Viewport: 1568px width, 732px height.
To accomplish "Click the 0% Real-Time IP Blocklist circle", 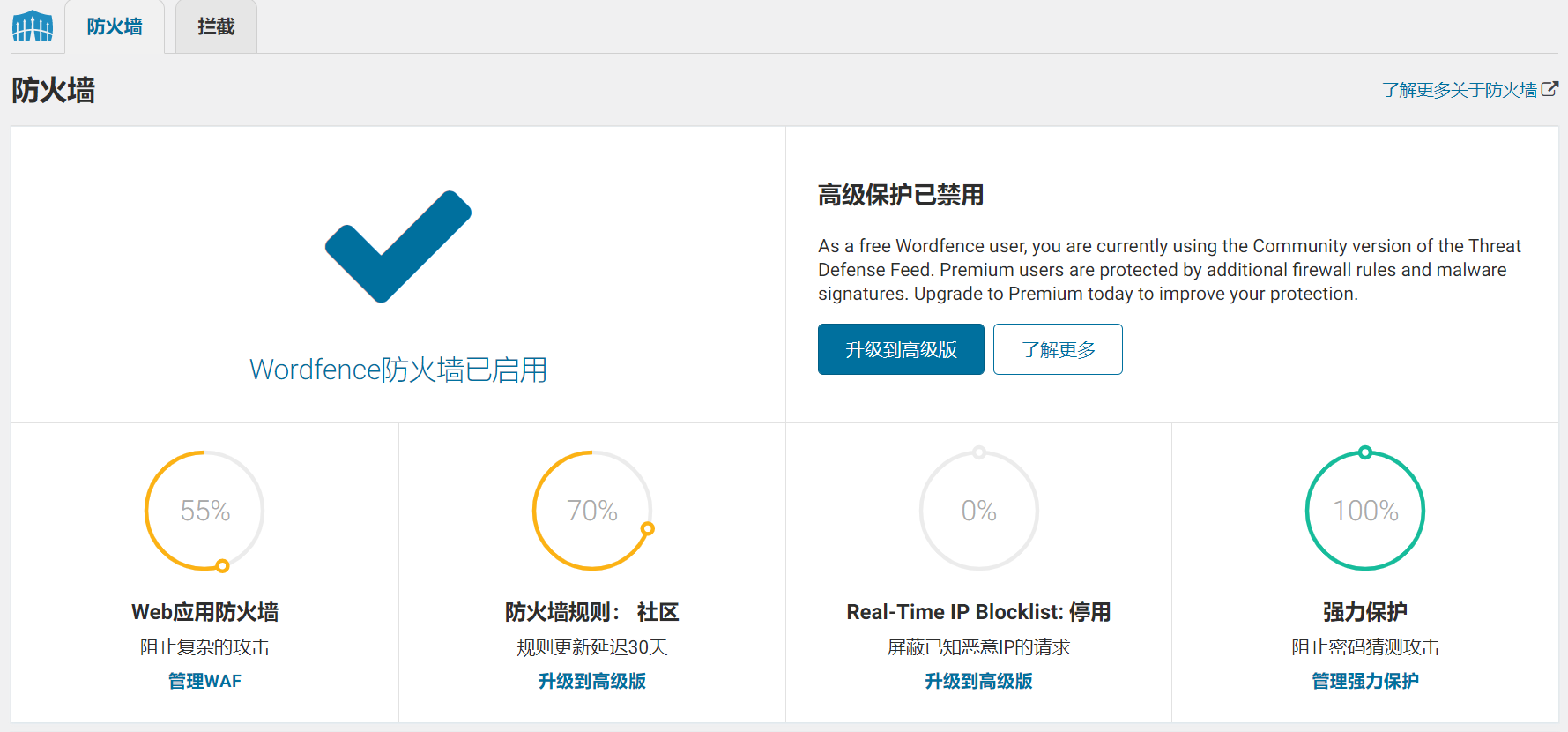I will coord(979,511).
